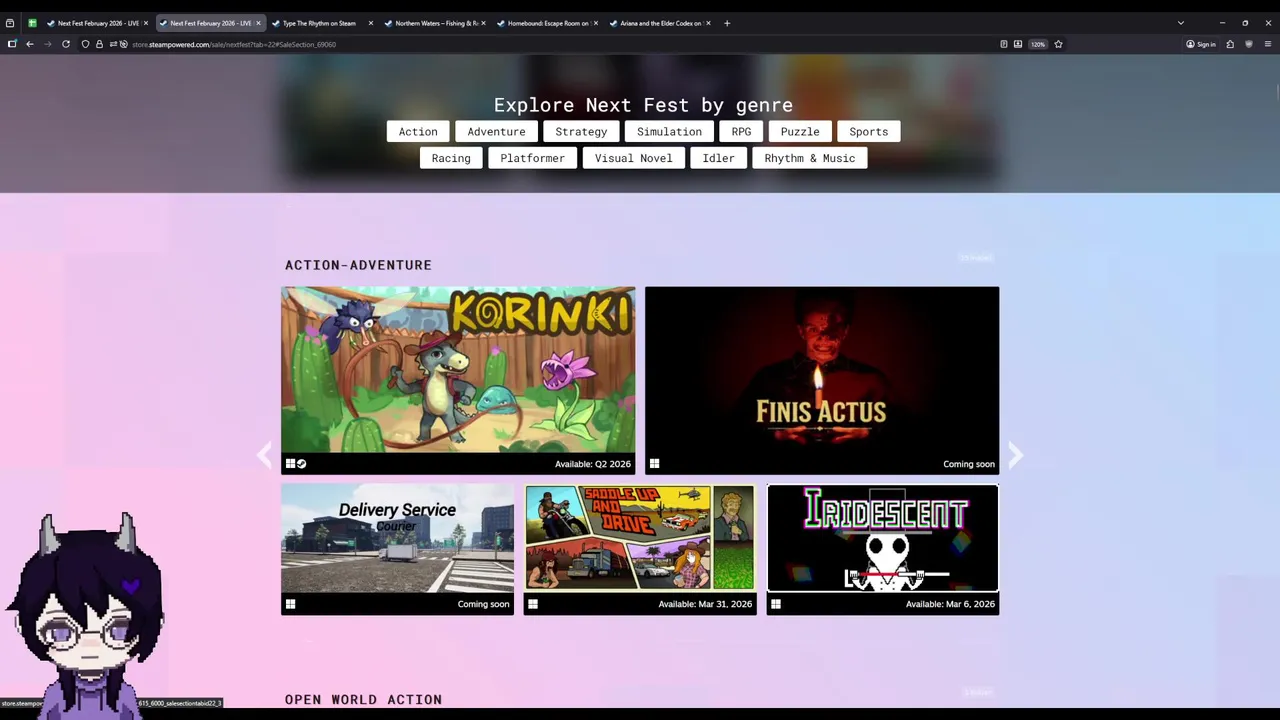Select the Visual Novel genre button
The height and width of the screenshot is (720, 1280).
[634, 158]
